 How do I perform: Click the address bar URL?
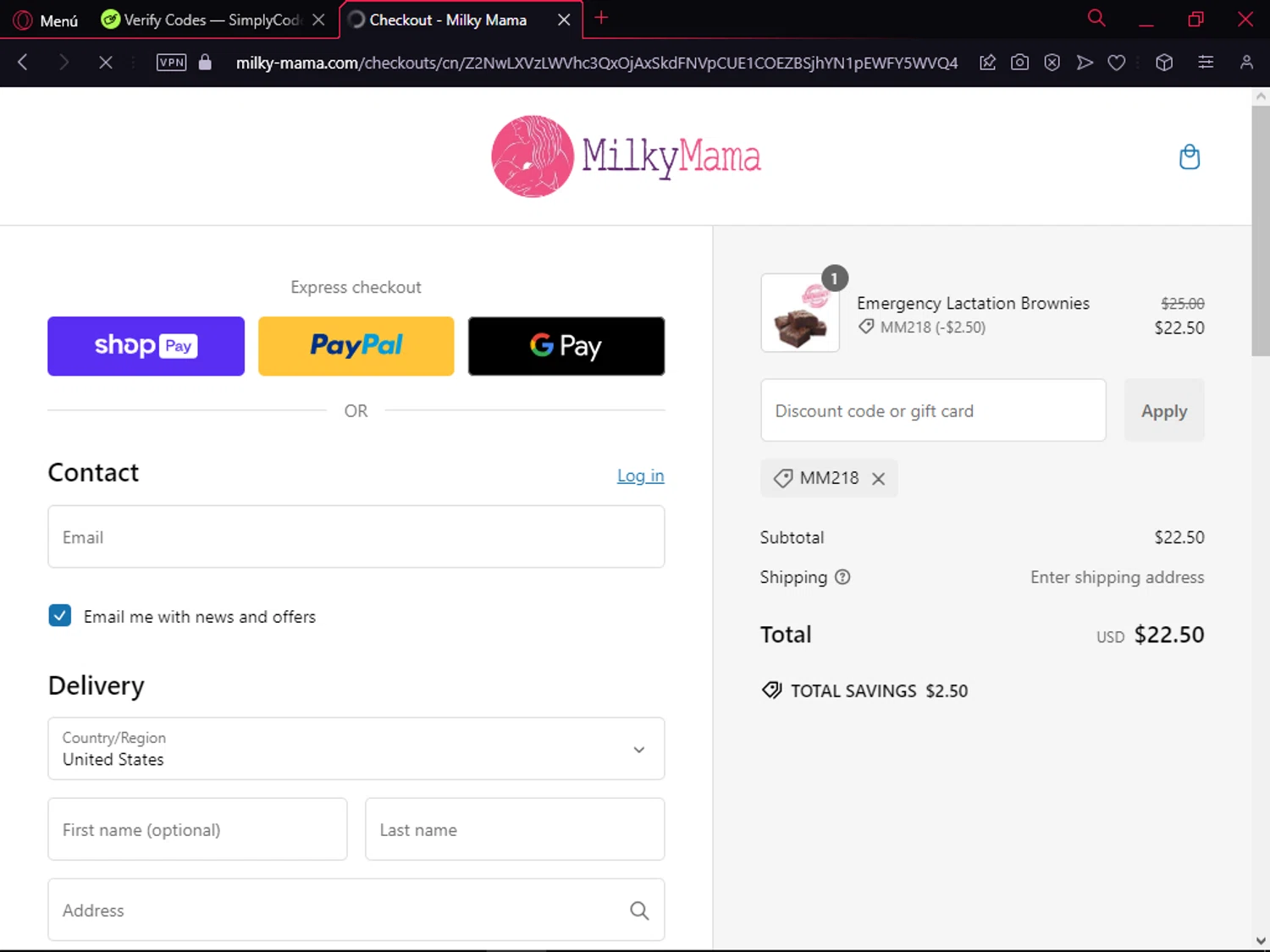(x=596, y=63)
